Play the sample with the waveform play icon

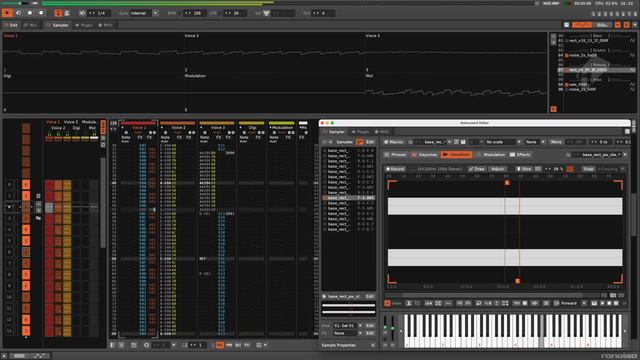pos(602,303)
